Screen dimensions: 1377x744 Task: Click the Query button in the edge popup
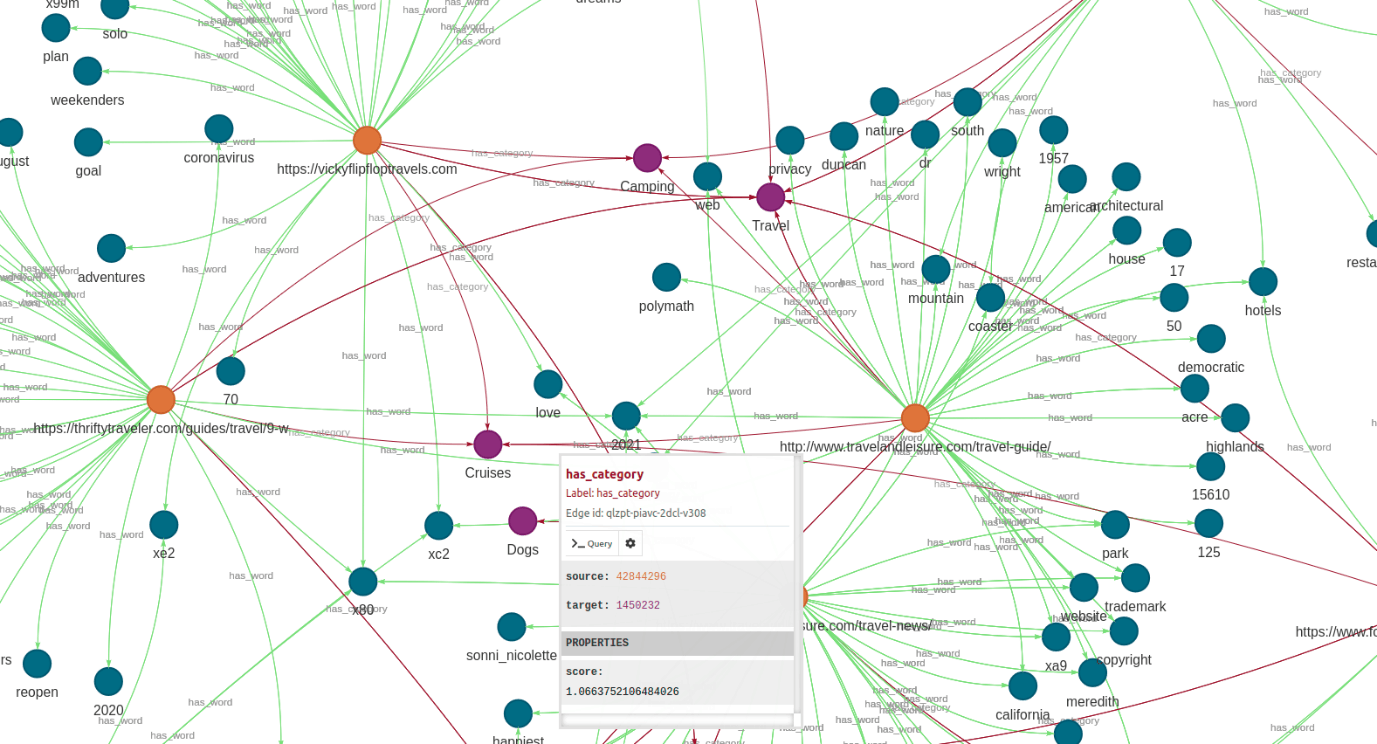pyautogui.click(x=591, y=543)
